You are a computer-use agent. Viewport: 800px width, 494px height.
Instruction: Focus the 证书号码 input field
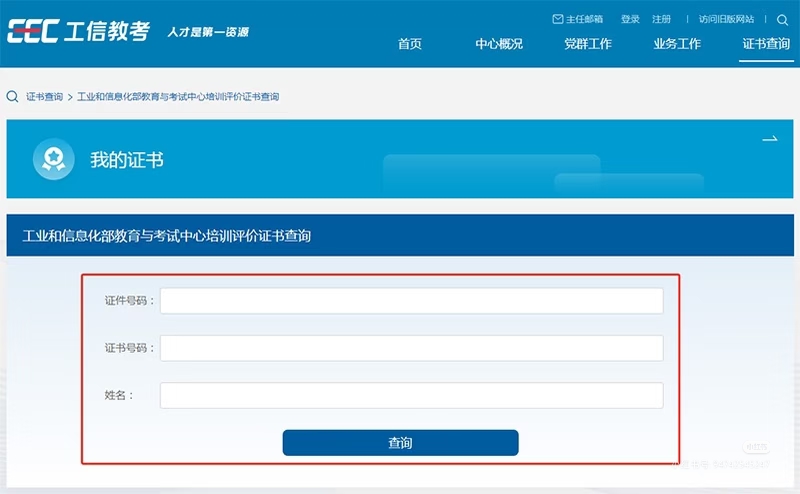tap(411, 348)
